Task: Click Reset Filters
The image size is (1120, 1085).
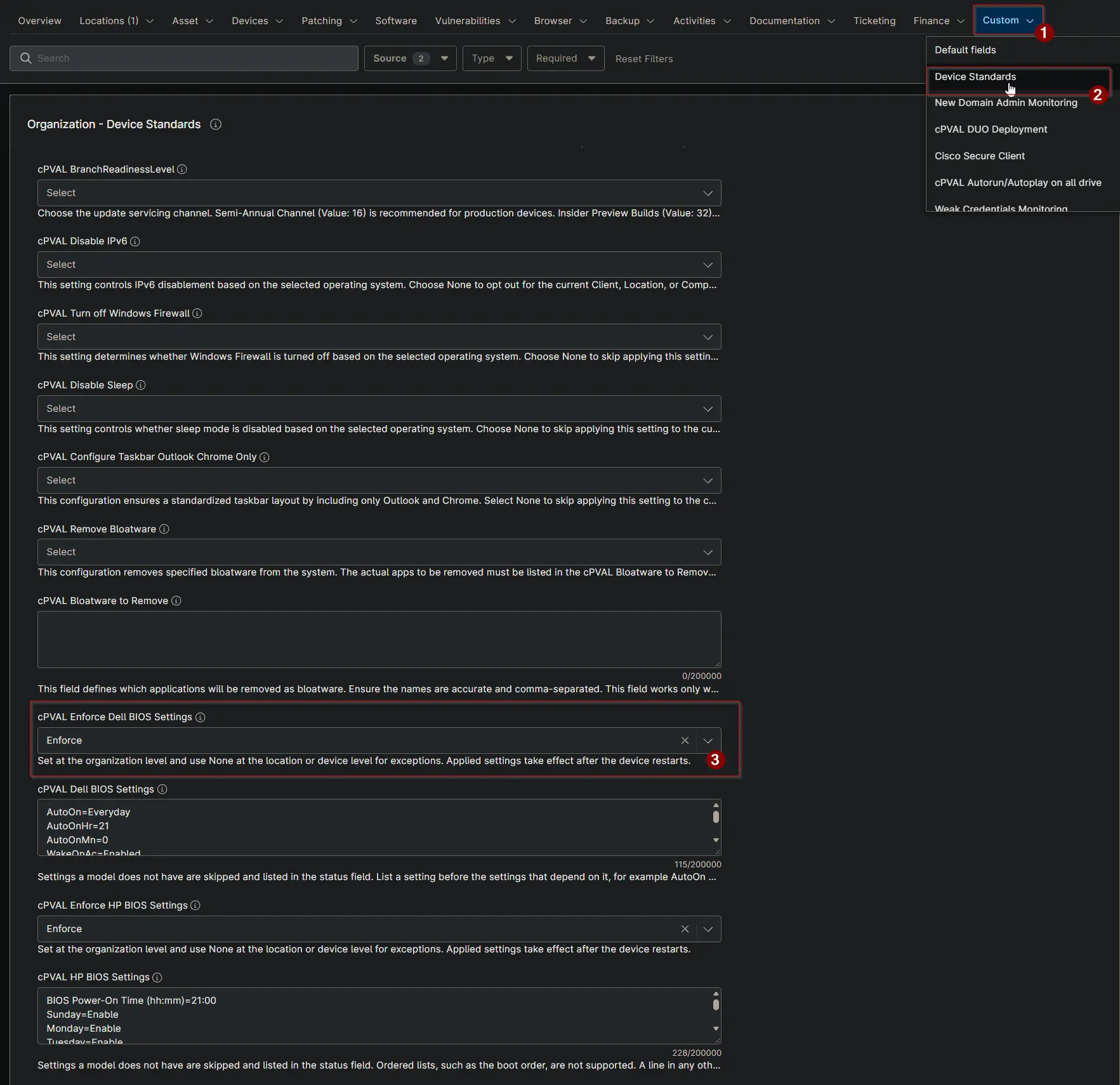Action: click(643, 59)
